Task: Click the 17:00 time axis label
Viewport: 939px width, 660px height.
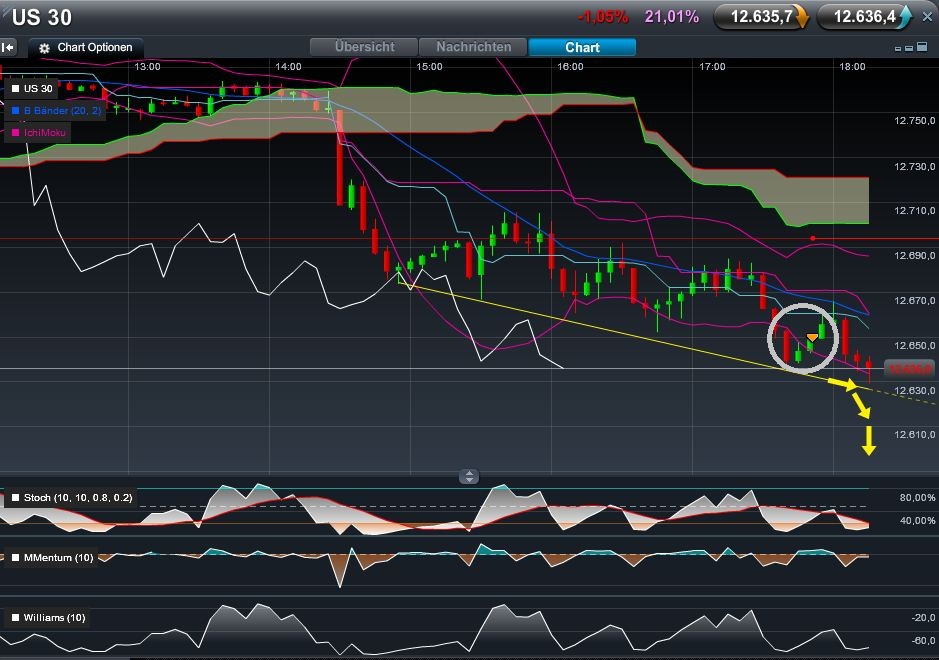Action: point(712,66)
